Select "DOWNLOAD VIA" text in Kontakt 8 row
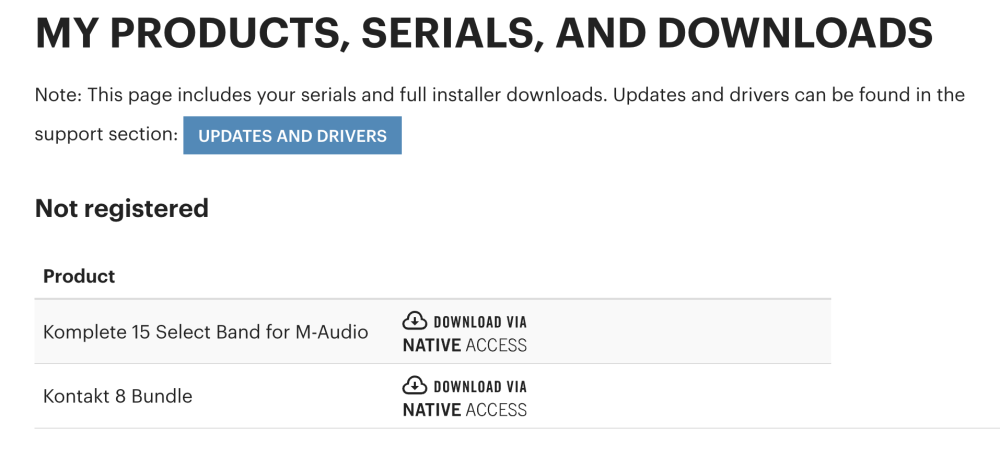This screenshot has width=1000, height=460. pos(480,386)
